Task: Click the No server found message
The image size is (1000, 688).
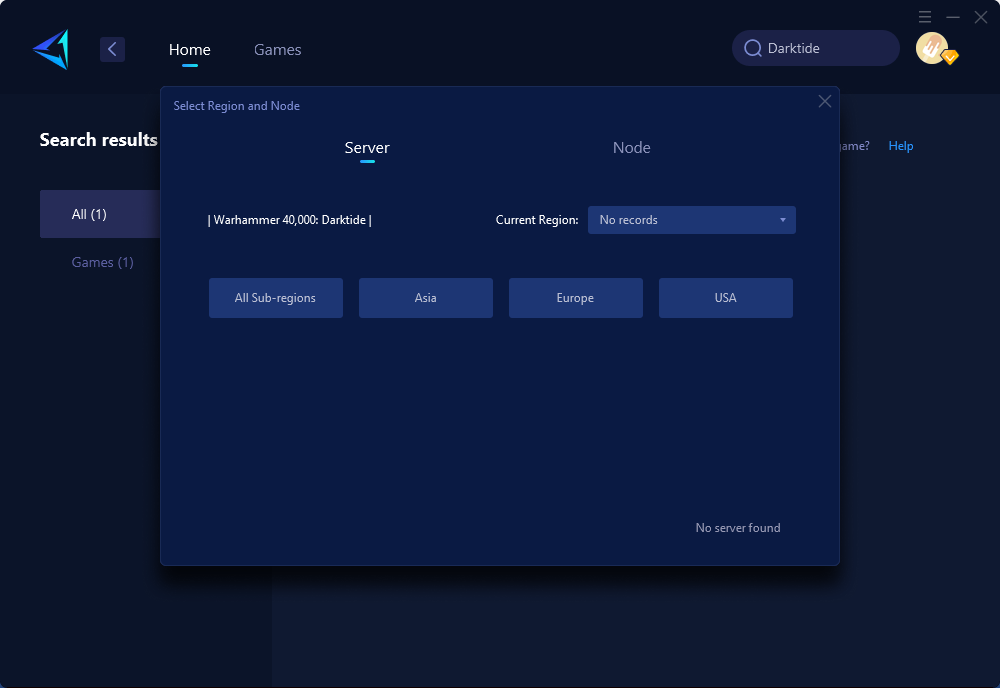Action: coord(738,528)
